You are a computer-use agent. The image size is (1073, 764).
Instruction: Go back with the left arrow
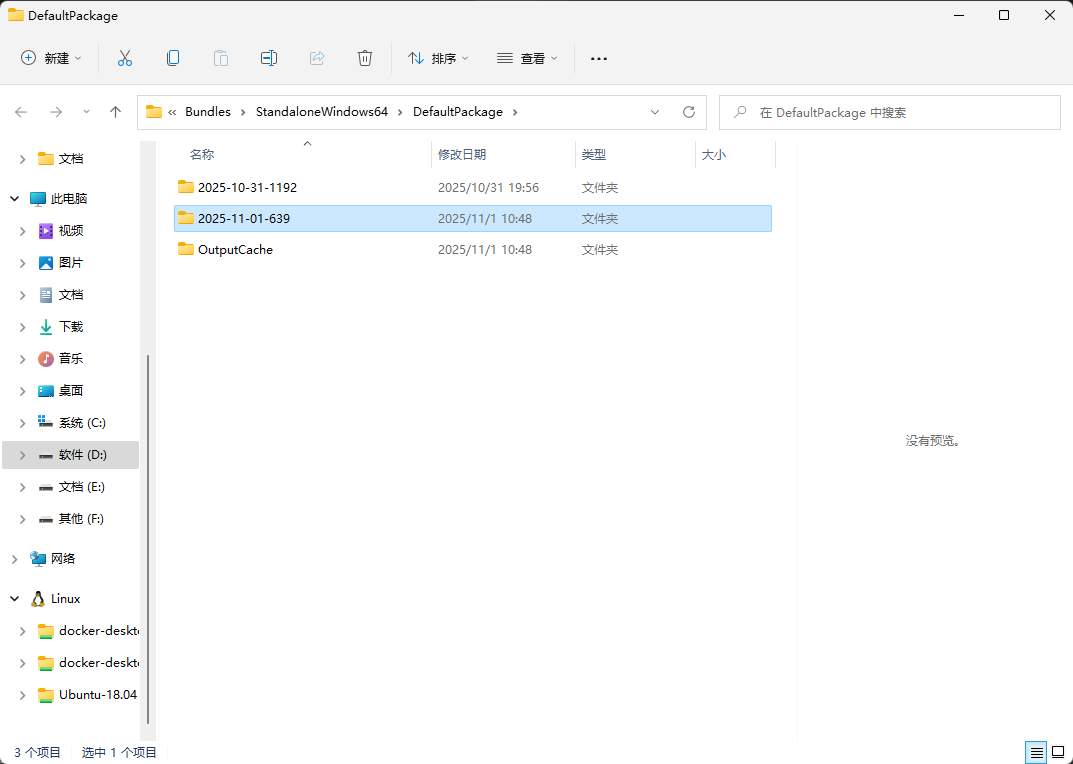[21, 112]
